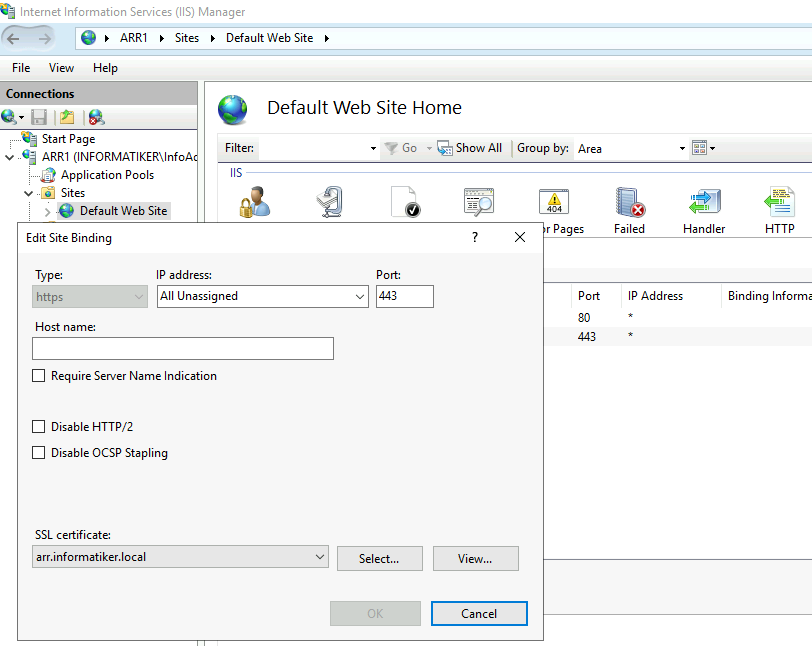
Task: Open the Failed Request Tracing icon
Action: pos(629,202)
